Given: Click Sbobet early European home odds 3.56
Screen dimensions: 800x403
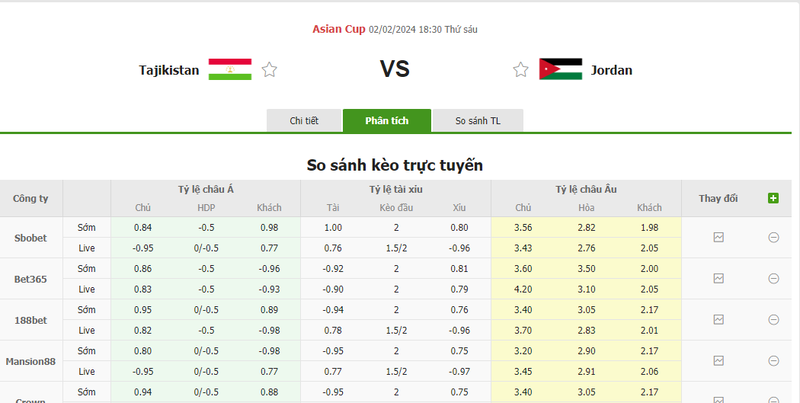Looking at the screenshot, I should [x=523, y=228].
